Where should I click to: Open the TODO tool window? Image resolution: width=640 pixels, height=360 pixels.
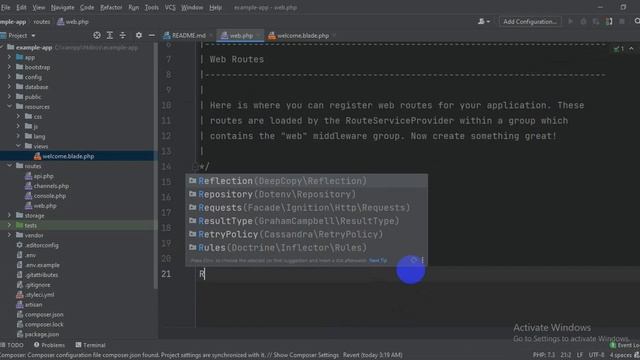(12, 345)
